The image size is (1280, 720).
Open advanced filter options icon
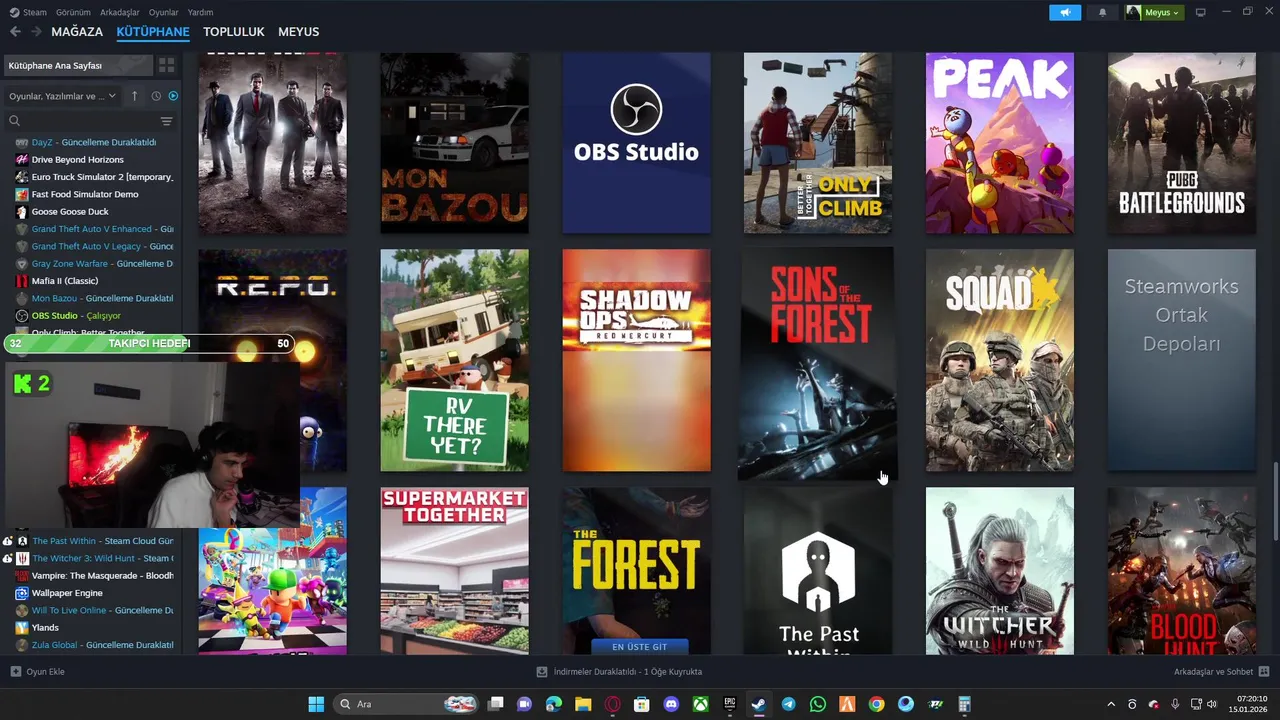(167, 121)
